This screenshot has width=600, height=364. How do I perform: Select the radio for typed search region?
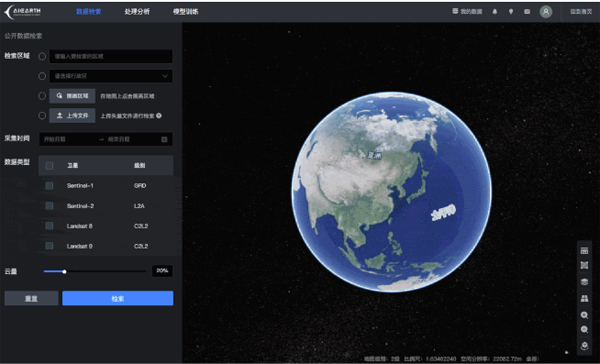42,56
